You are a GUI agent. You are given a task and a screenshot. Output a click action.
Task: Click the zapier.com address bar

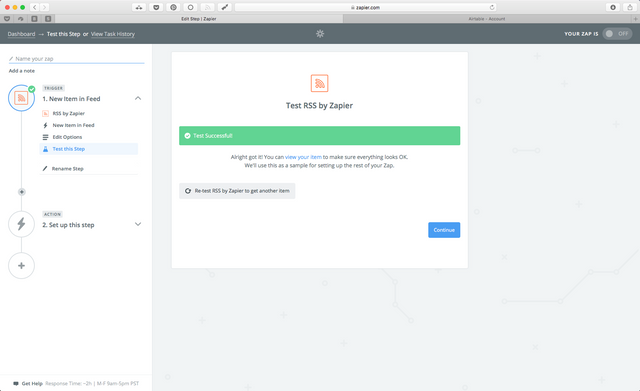pyautogui.click(x=366, y=7)
